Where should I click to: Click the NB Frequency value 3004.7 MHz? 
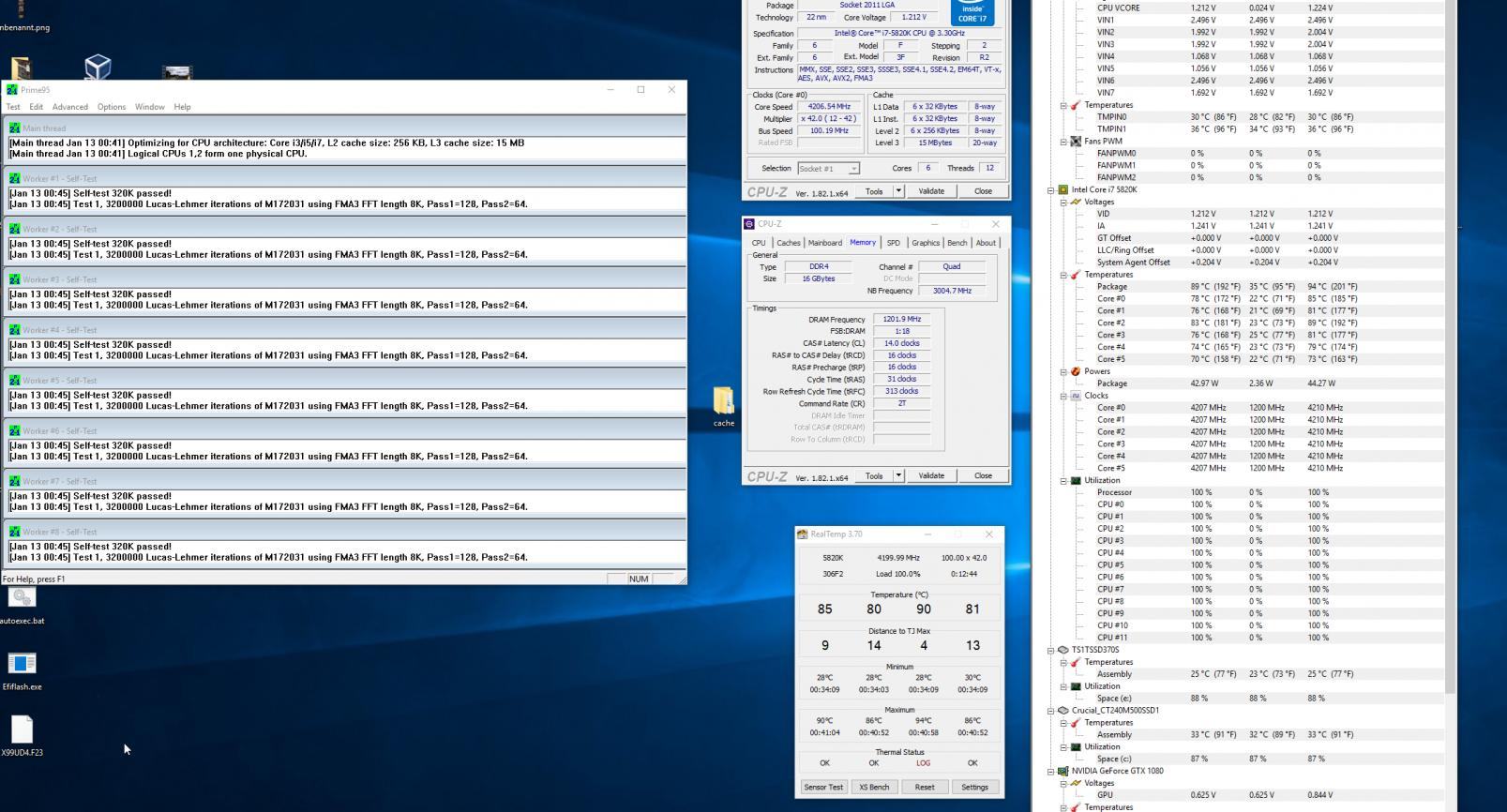952,291
